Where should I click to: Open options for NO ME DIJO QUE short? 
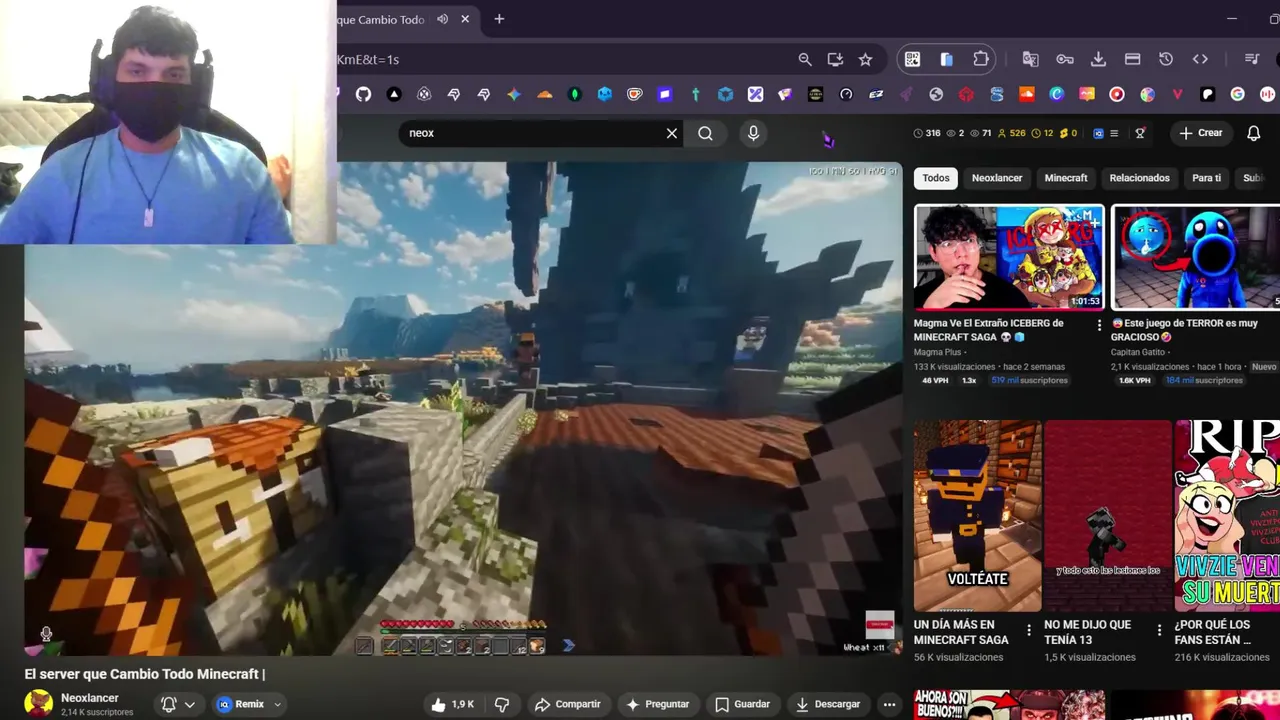[1159, 631]
